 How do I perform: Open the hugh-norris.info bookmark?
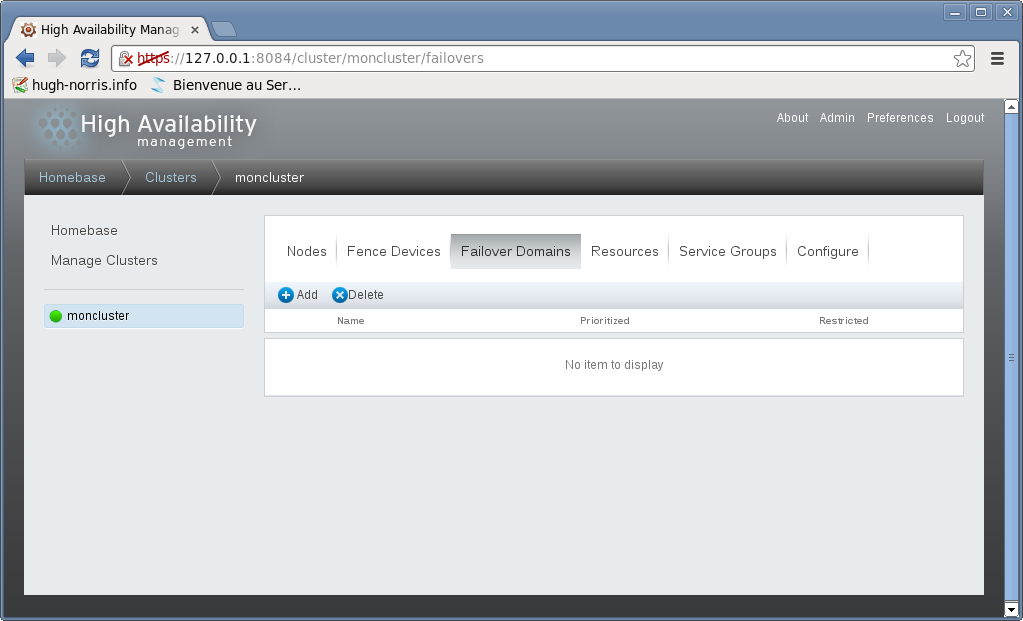(75, 85)
